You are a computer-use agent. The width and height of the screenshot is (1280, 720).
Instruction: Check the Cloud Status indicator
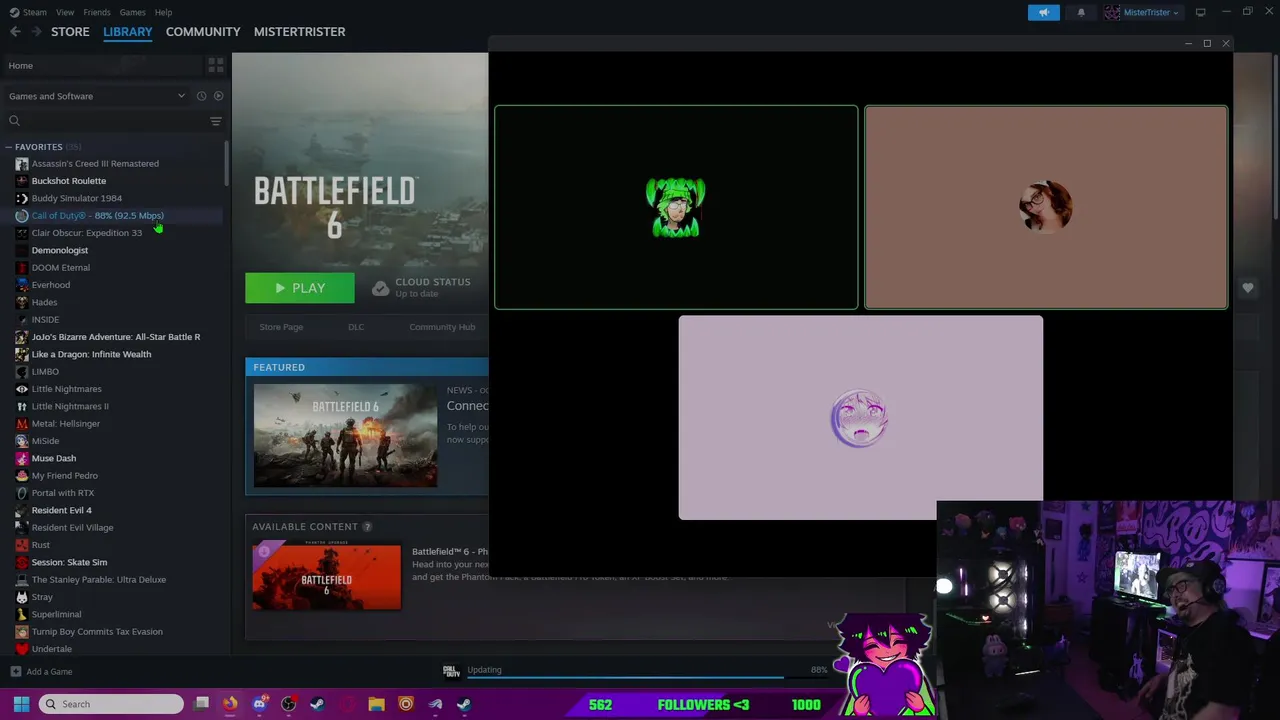point(421,288)
